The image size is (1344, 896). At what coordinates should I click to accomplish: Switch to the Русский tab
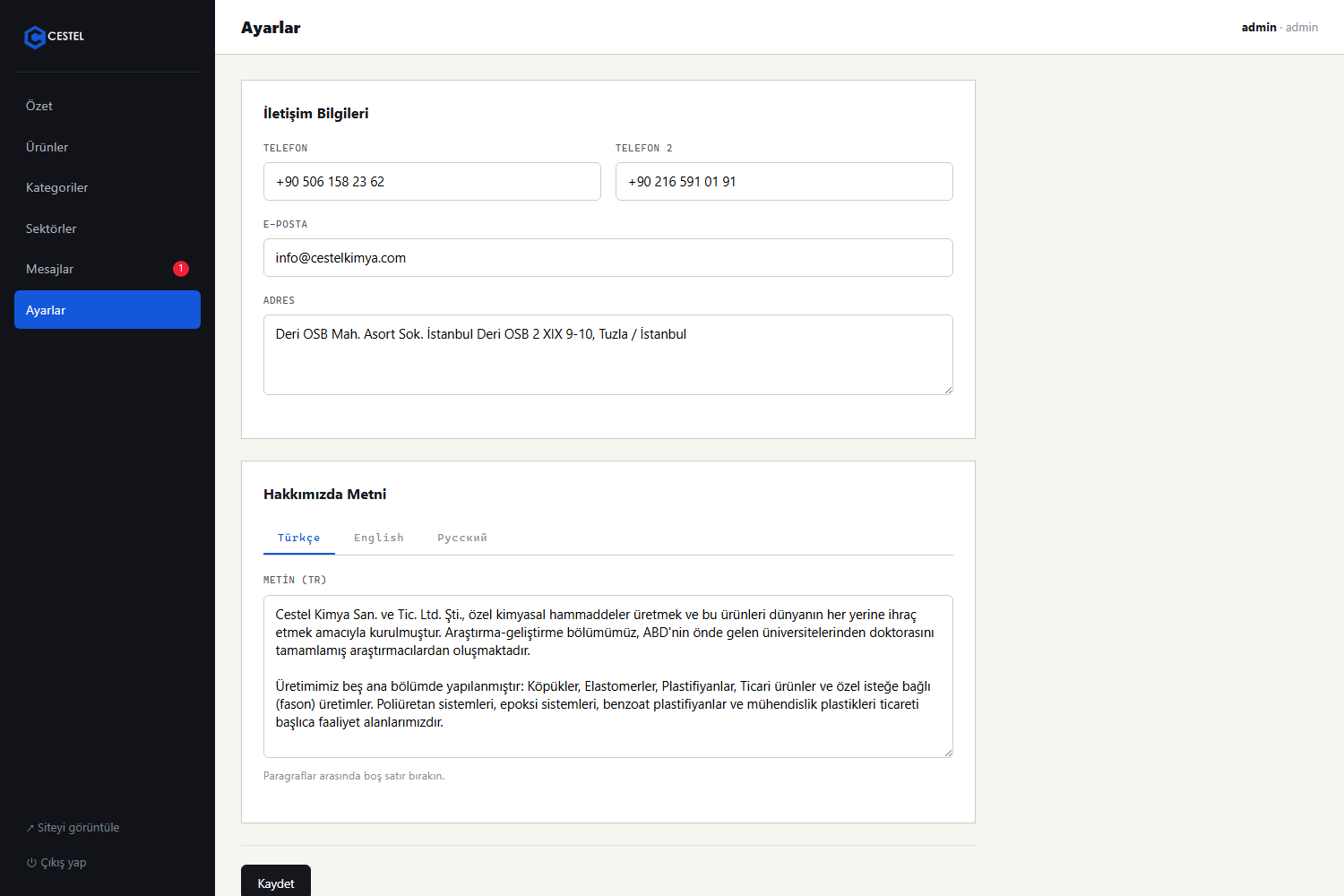click(x=462, y=538)
